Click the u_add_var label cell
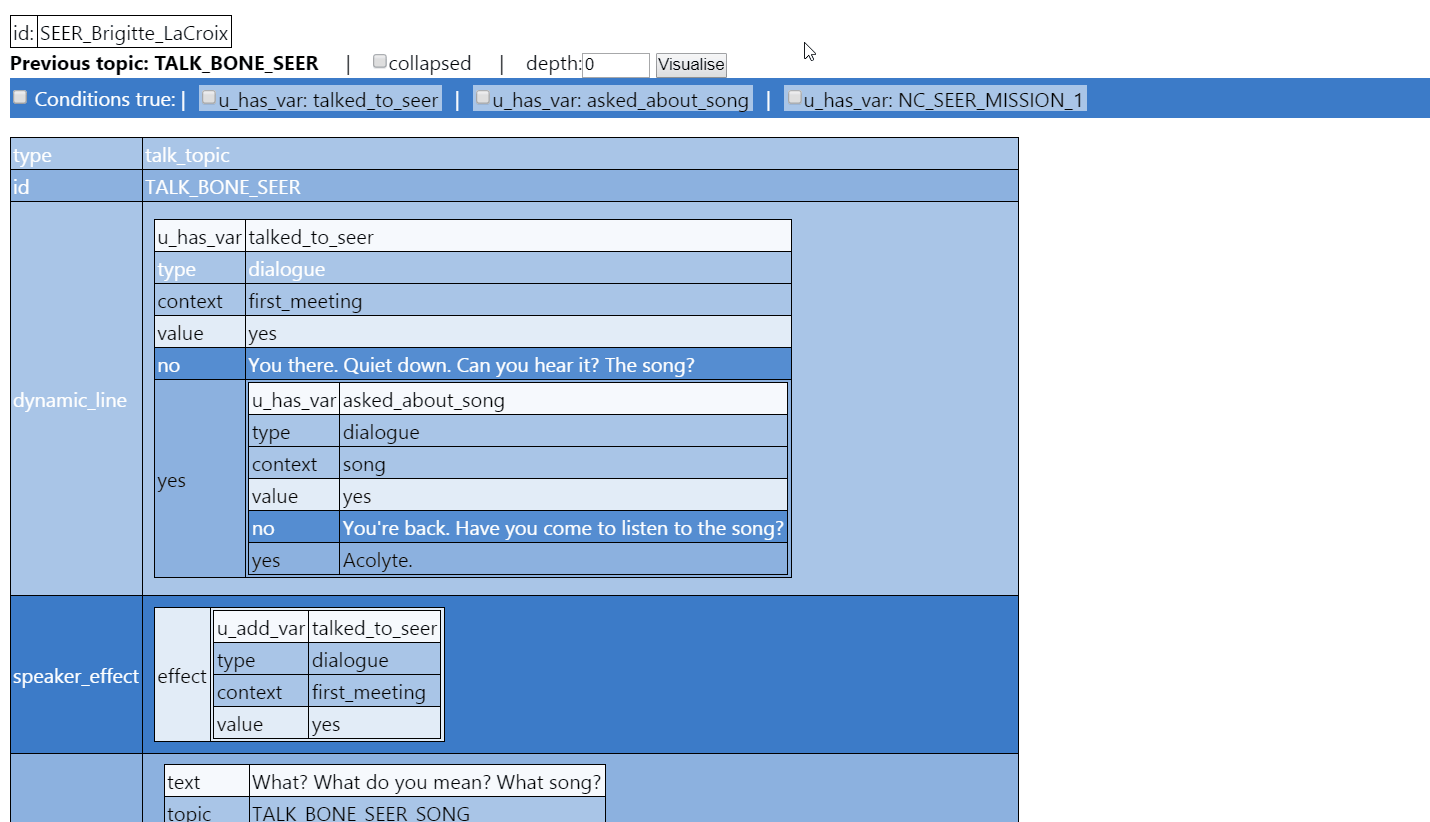Screen dimensions: 1430x822 [261, 627]
